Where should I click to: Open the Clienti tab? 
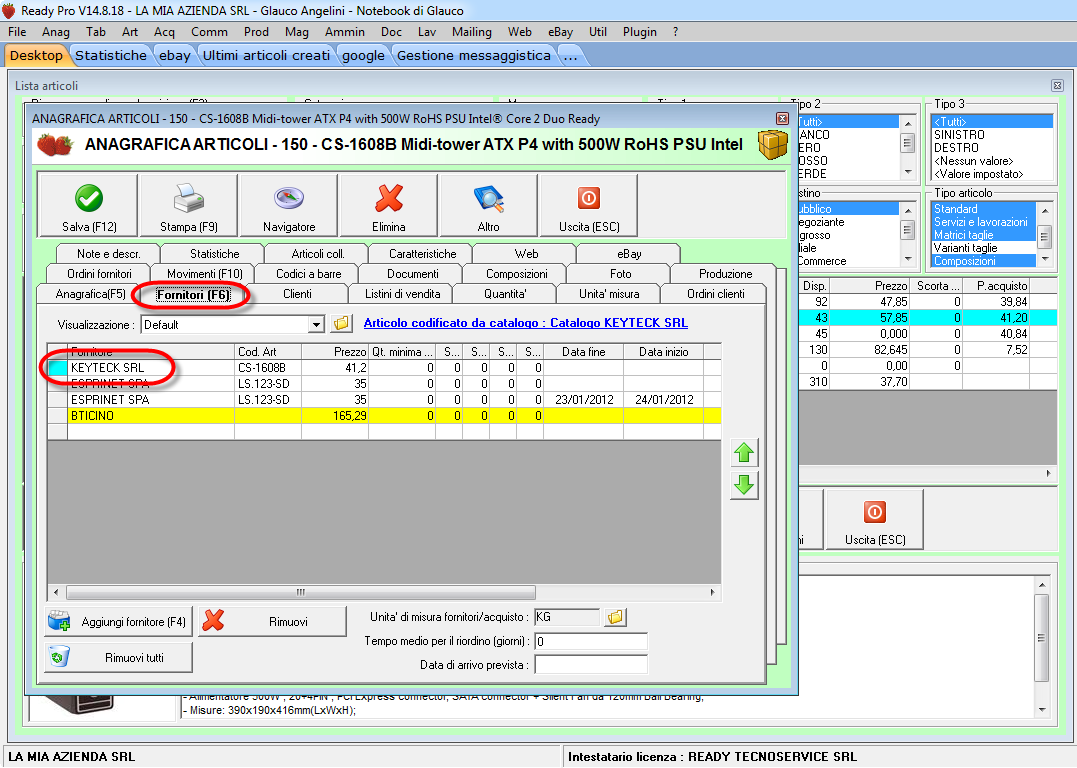pyautogui.click(x=297, y=294)
